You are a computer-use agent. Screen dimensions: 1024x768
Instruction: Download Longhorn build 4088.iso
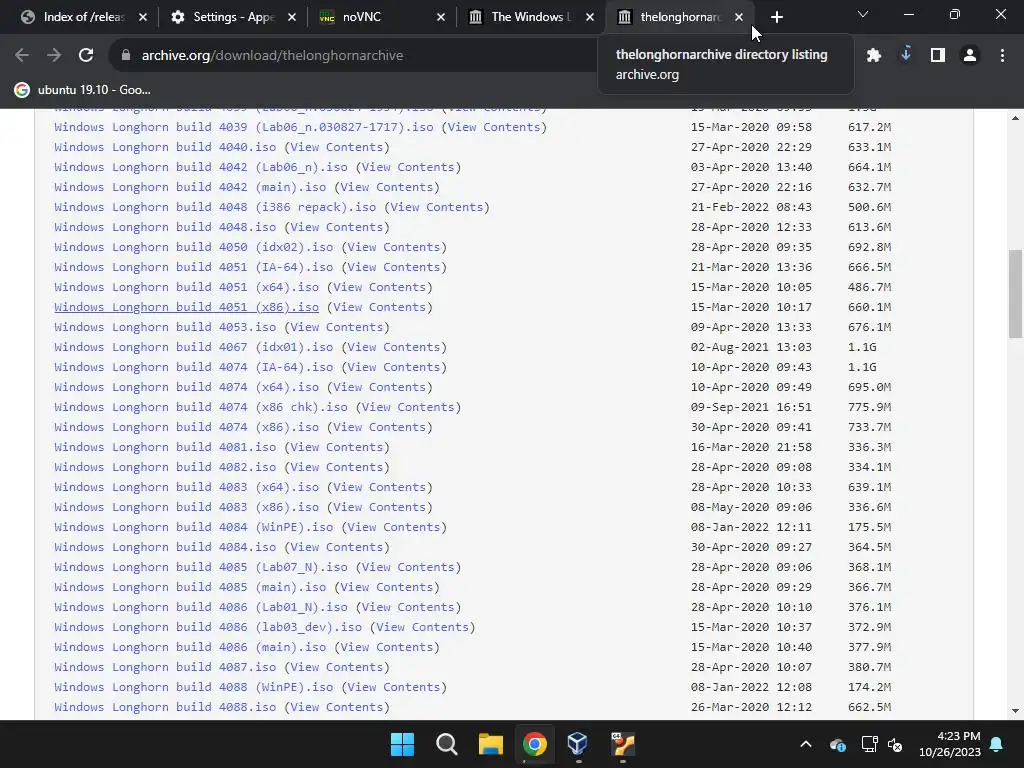tap(165, 707)
